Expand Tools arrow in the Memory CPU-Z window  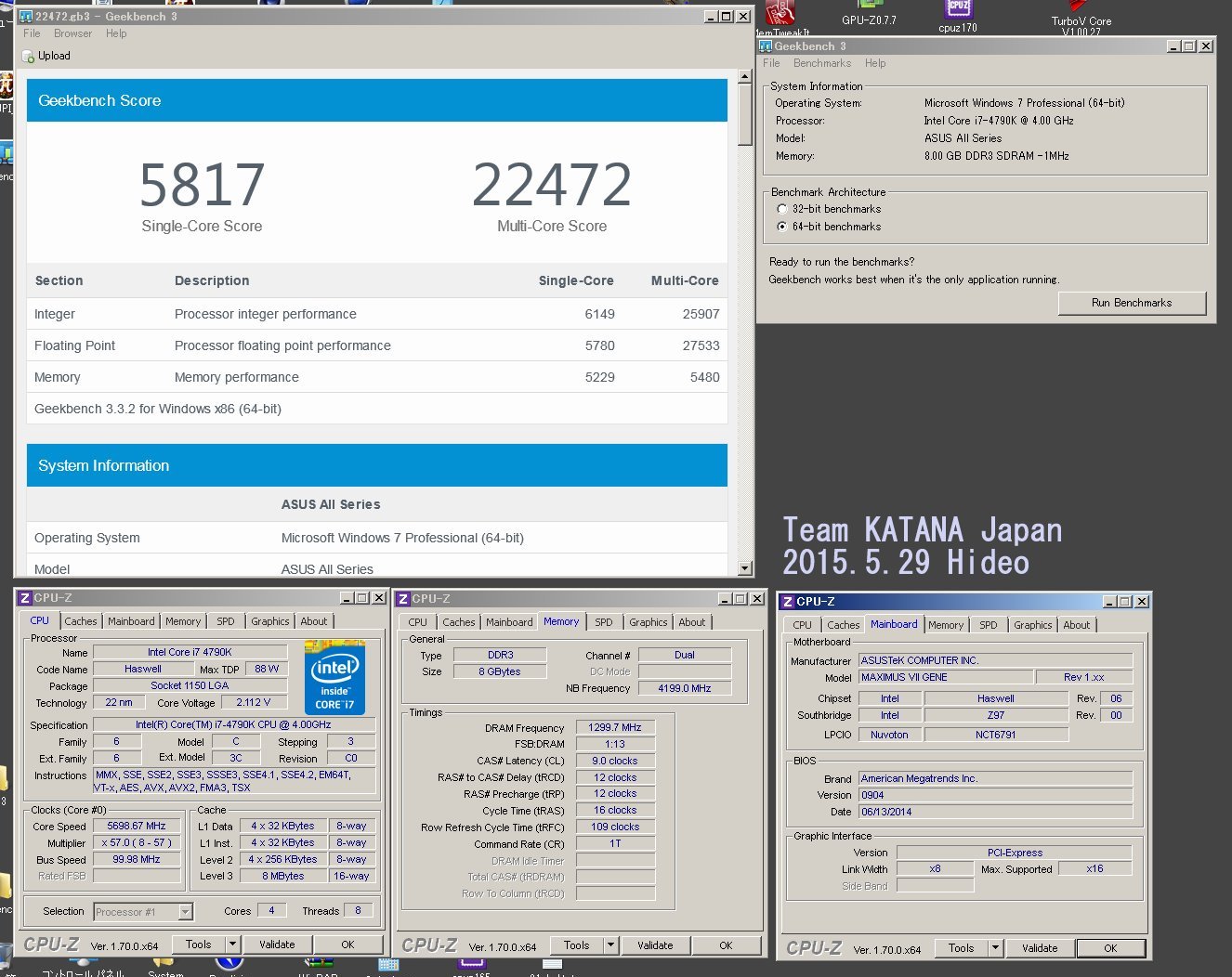[610, 945]
